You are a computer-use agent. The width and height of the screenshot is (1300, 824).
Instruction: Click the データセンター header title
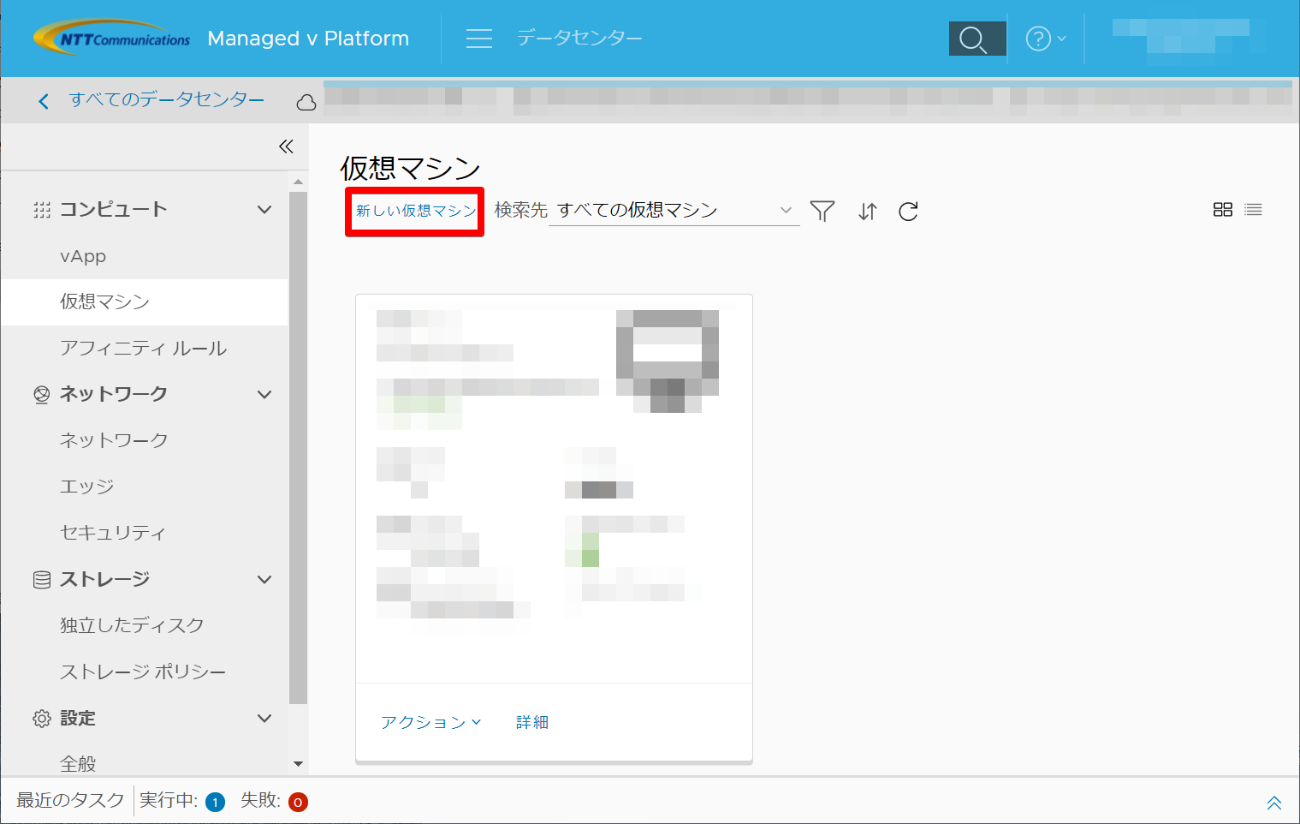pyautogui.click(x=580, y=39)
